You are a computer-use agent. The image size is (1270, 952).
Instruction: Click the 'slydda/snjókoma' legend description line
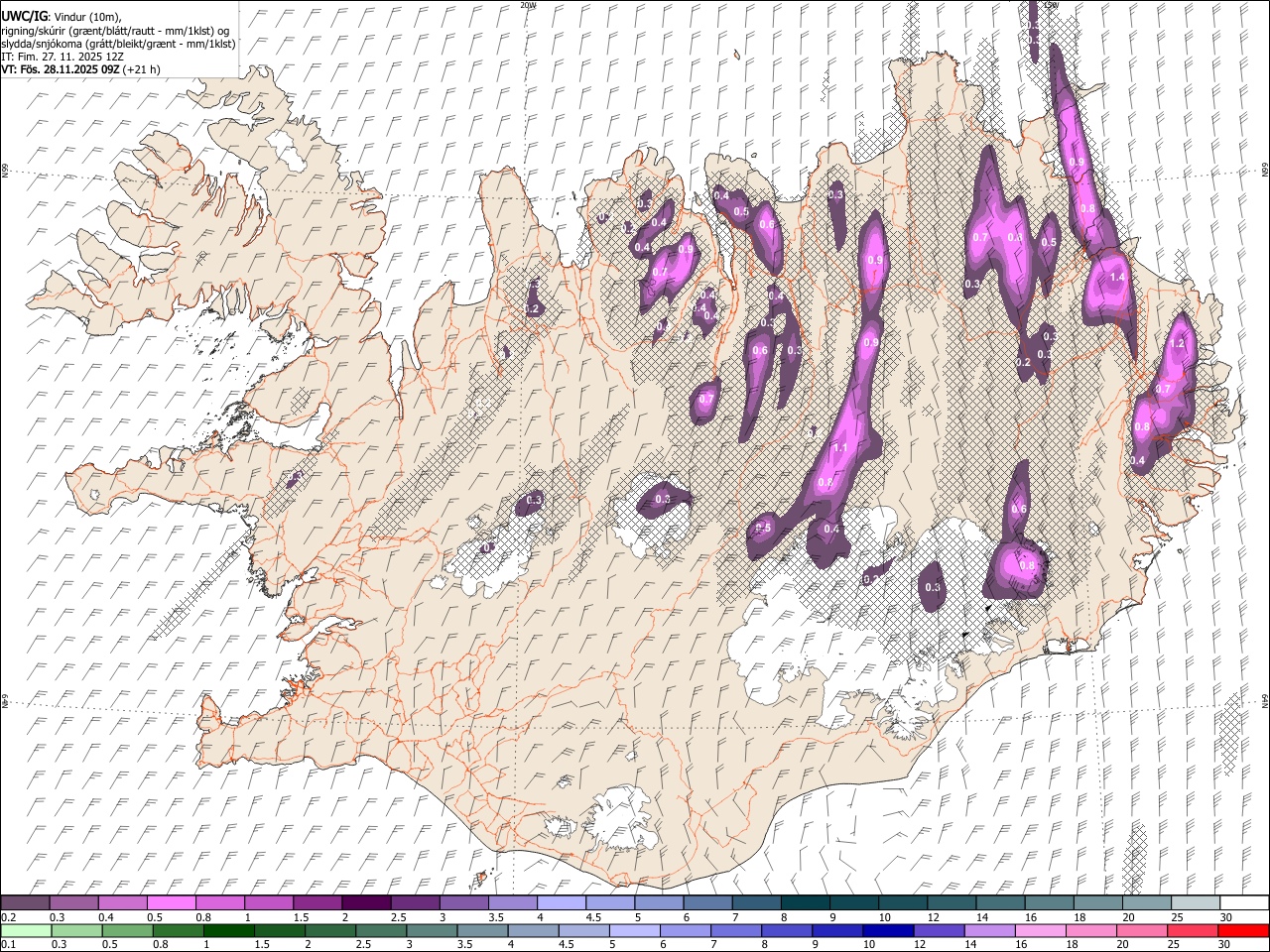[x=118, y=44]
